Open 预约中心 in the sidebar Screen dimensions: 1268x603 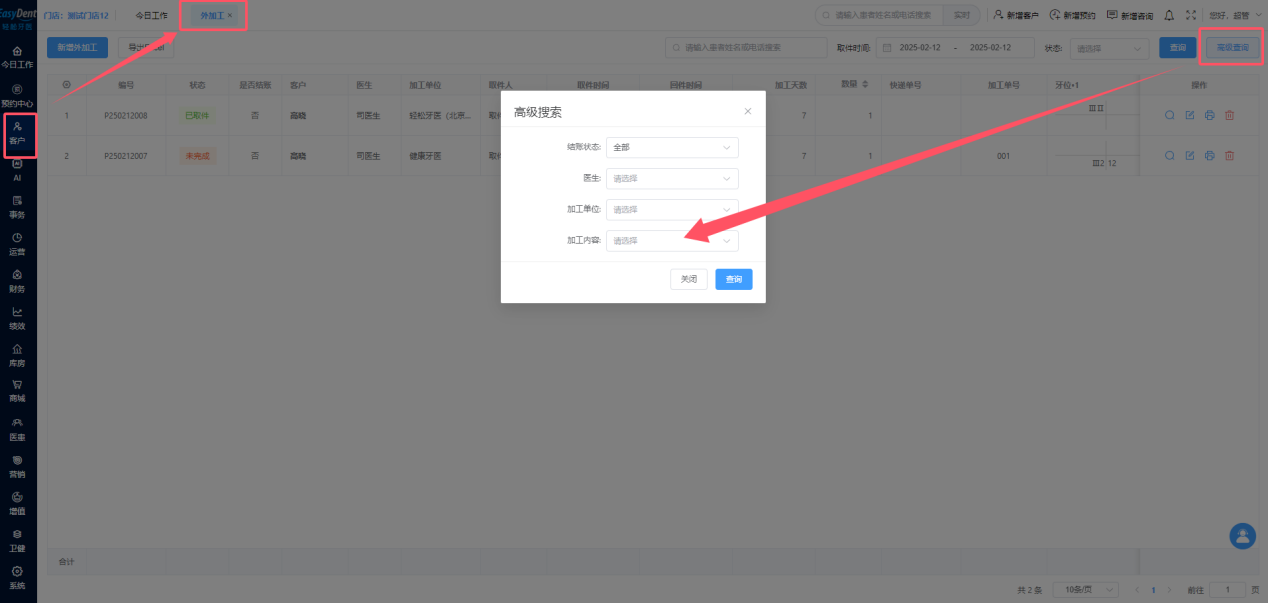tap(17, 96)
